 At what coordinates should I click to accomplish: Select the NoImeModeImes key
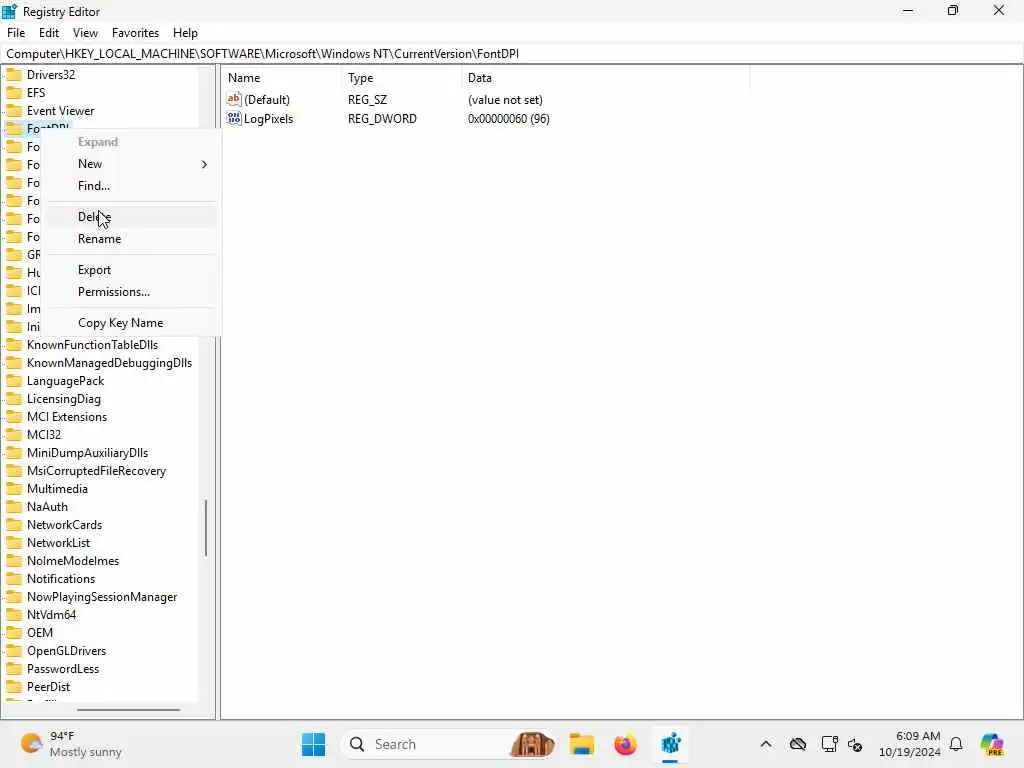tap(72, 561)
